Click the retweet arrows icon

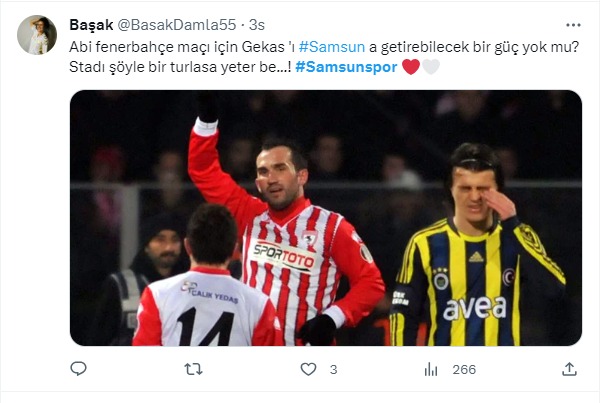193,369
